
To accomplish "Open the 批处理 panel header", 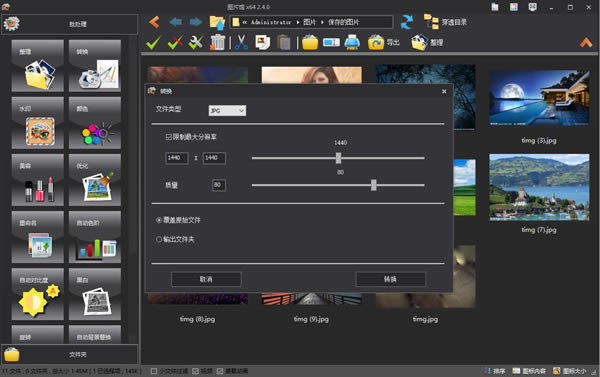I will pyautogui.click(x=69, y=24).
